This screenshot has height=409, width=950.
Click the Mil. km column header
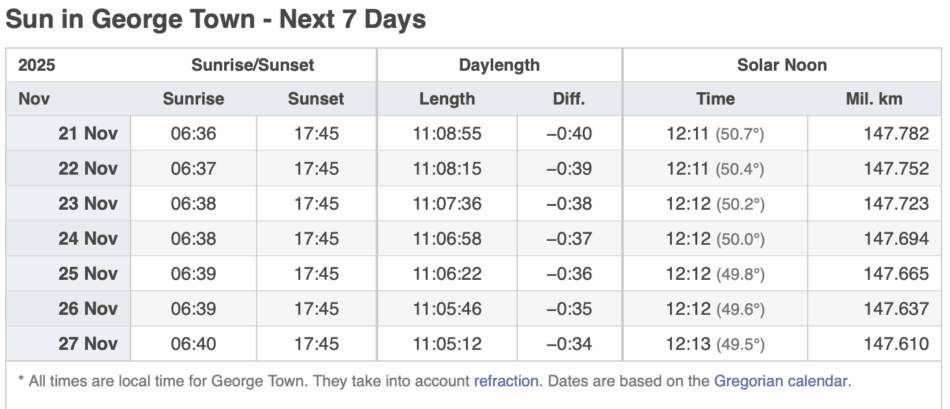(874, 99)
